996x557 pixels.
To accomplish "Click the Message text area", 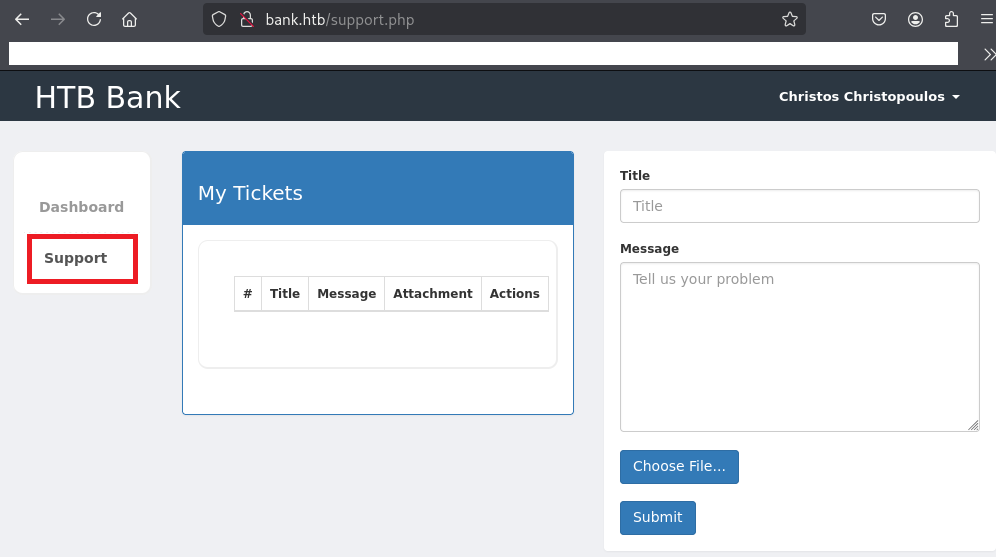I will [x=799, y=346].
